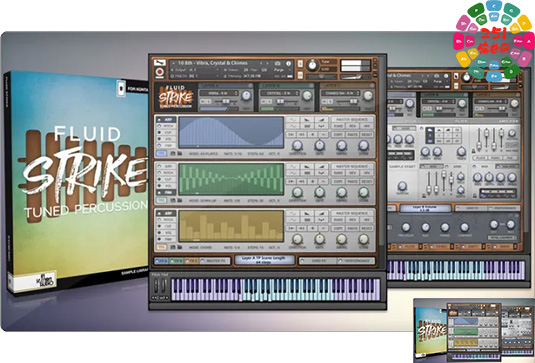535x363 pixels.
Task: Change MODE: CHORD in yellow sequencer
Action: [200, 247]
